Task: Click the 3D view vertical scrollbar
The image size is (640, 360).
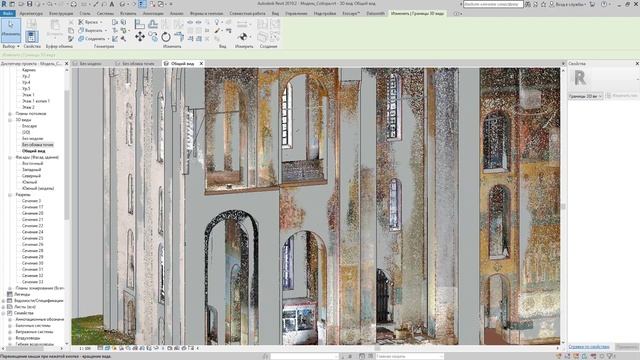Action: tap(563, 206)
